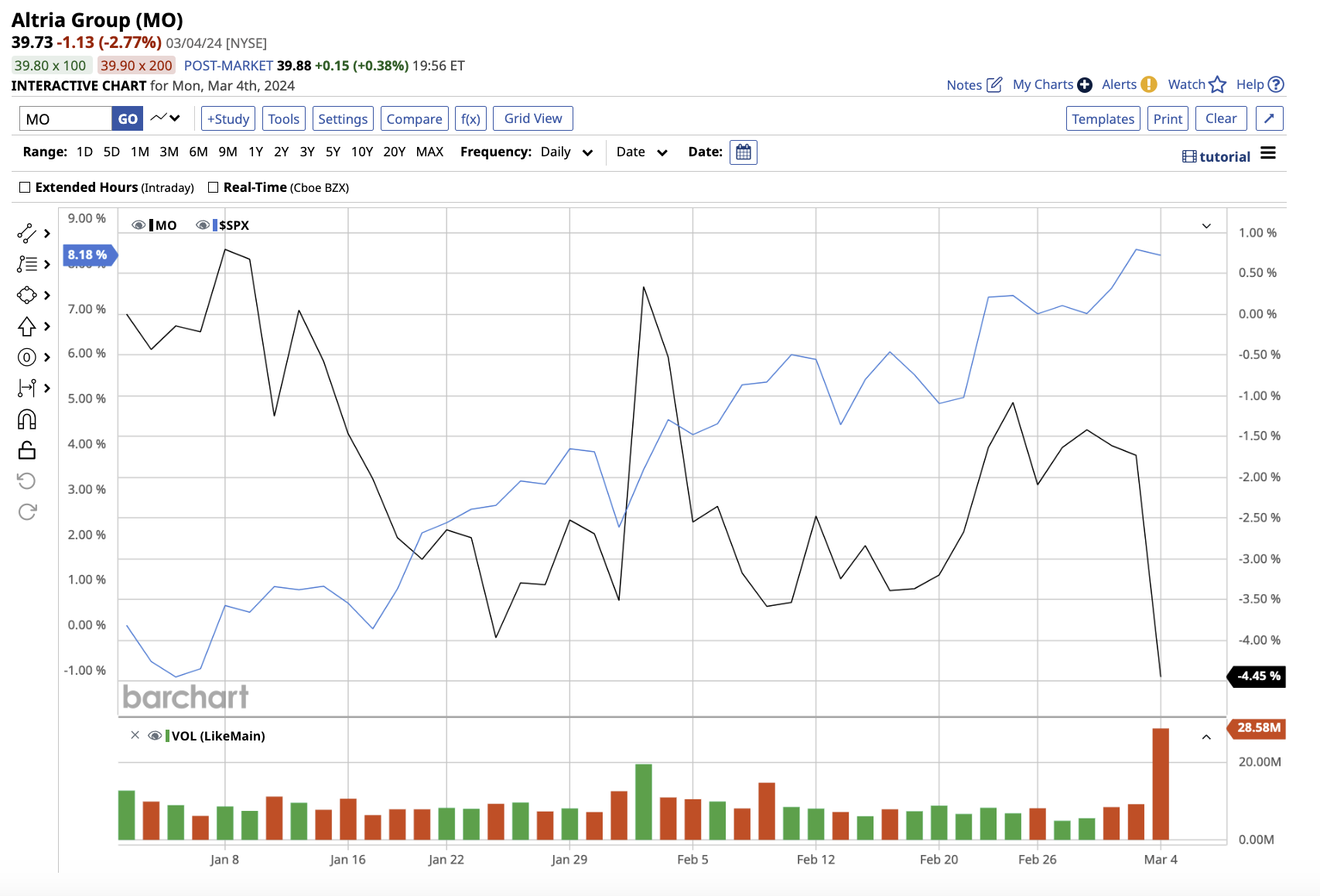
Task: Expand the arrow marker tool submenu arrow
Action: click(47, 327)
